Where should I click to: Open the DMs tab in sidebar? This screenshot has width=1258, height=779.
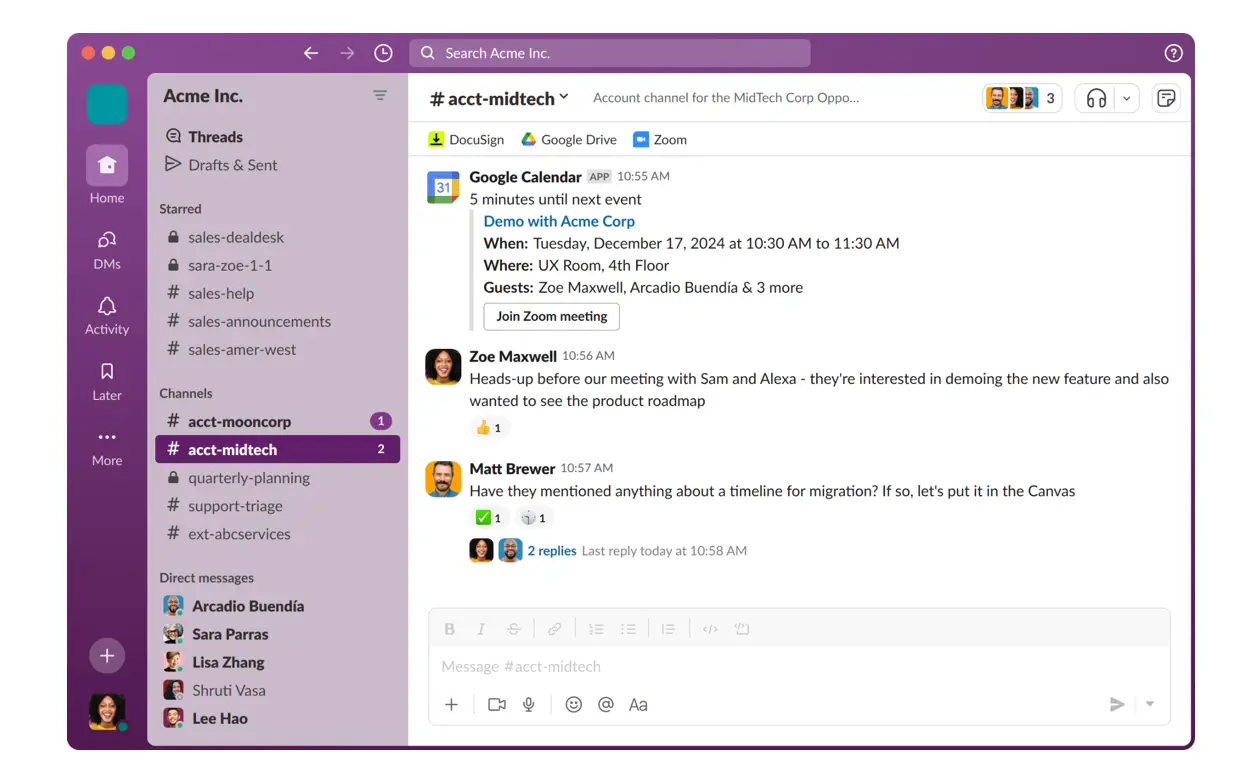(x=107, y=249)
